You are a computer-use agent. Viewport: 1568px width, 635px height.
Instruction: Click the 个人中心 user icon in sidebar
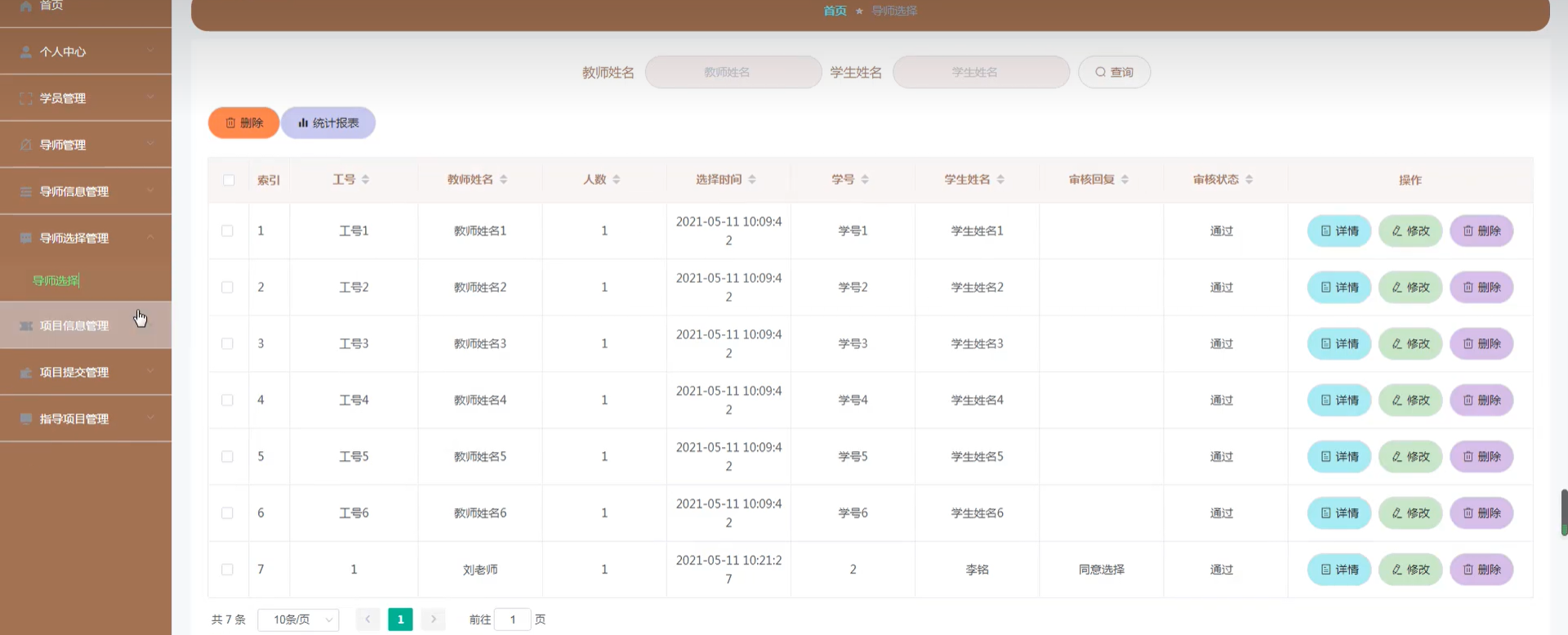[26, 51]
